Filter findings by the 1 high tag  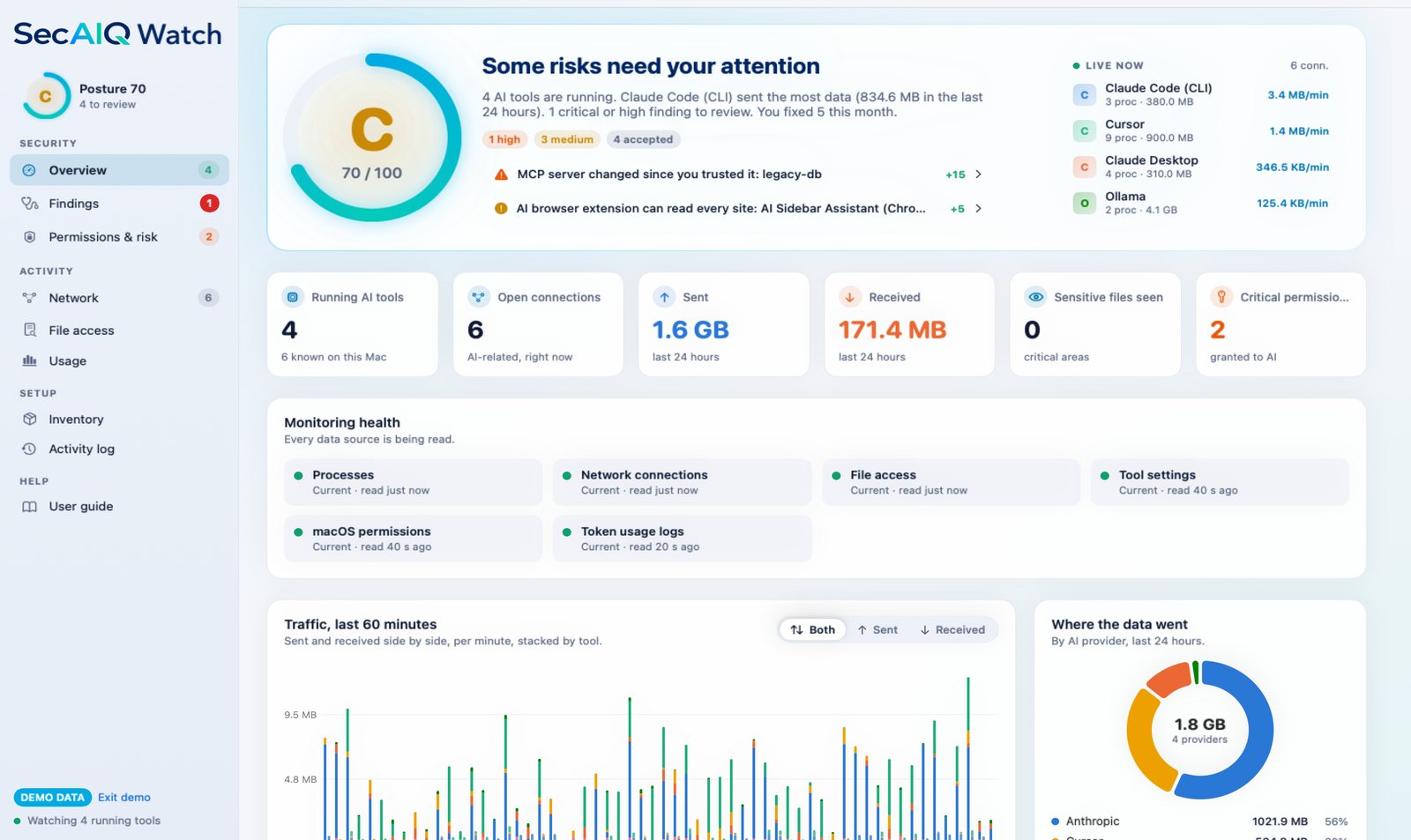click(x=505, y=139)
